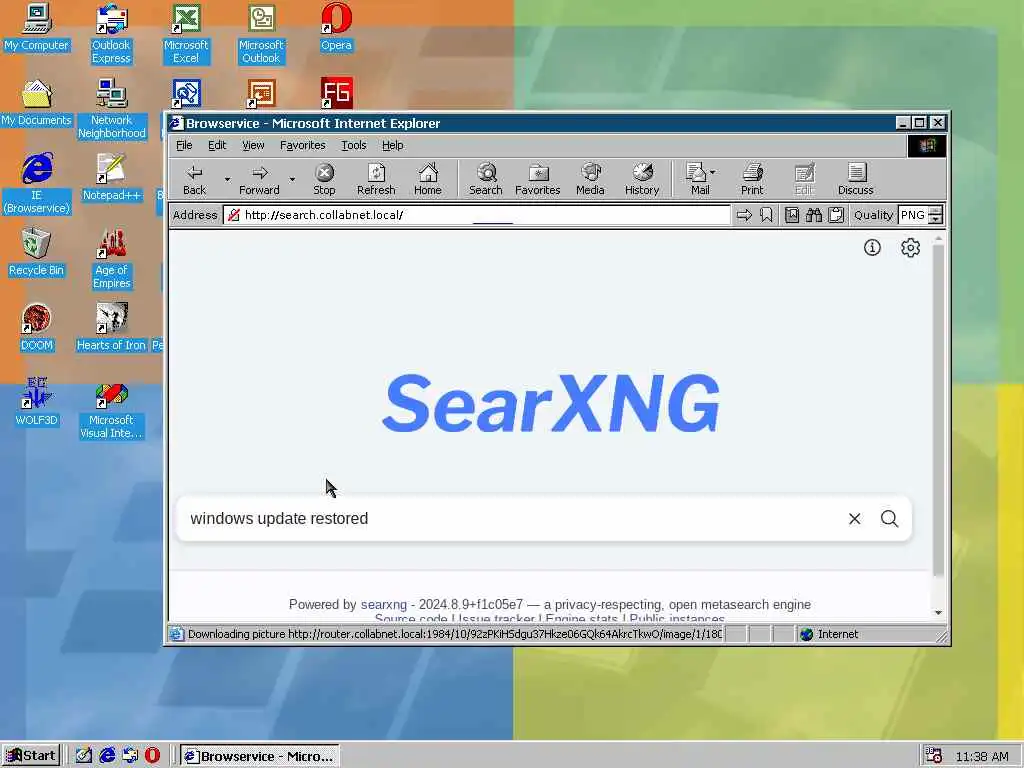This screenshot has height=768, width=1024.
Task: Click into the address bar URL field
Action: [477, 215]
